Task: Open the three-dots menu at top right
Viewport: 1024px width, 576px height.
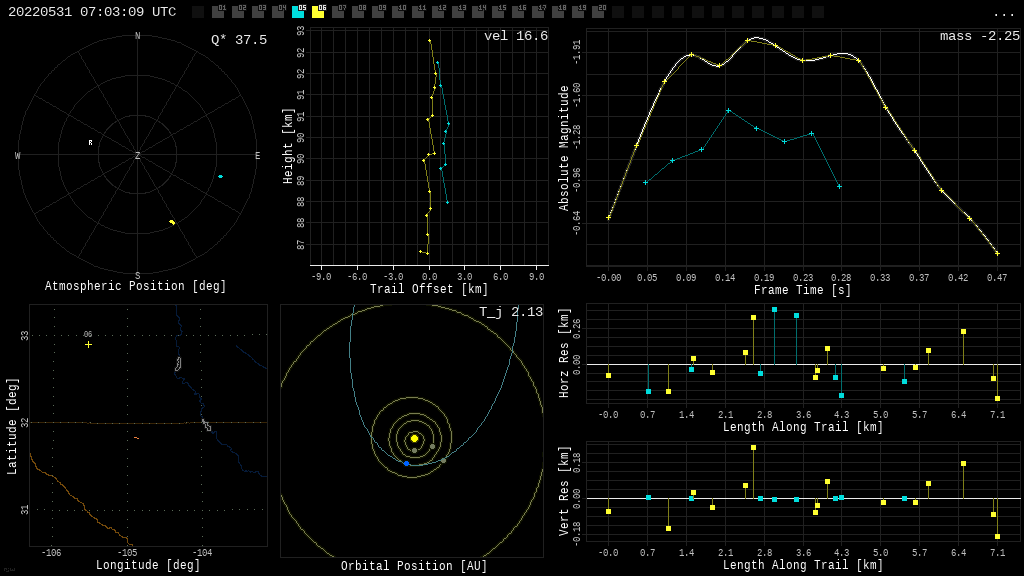Action: coord(1003,13)
